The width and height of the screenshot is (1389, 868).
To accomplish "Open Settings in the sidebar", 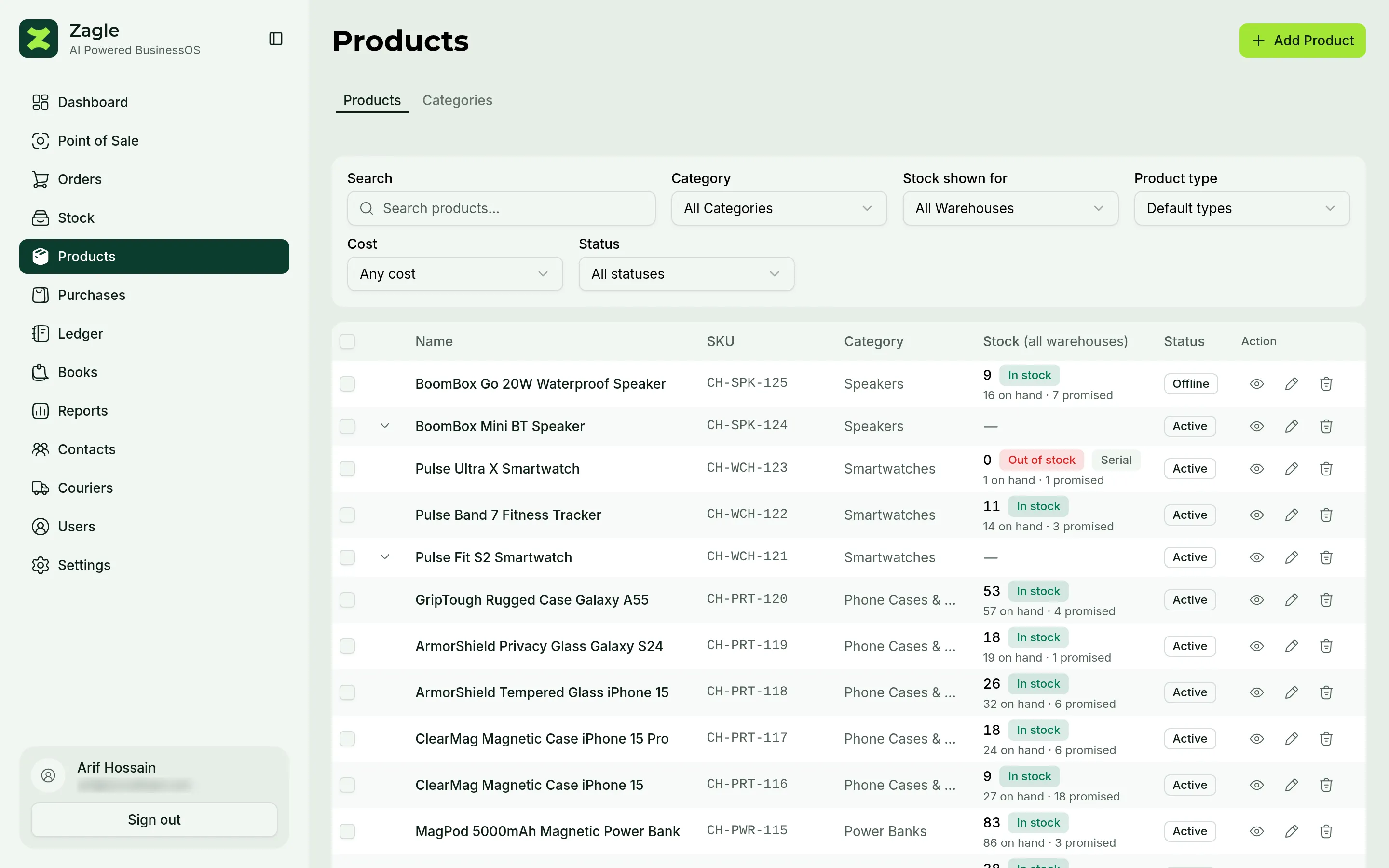I will [x=154, y=565].
